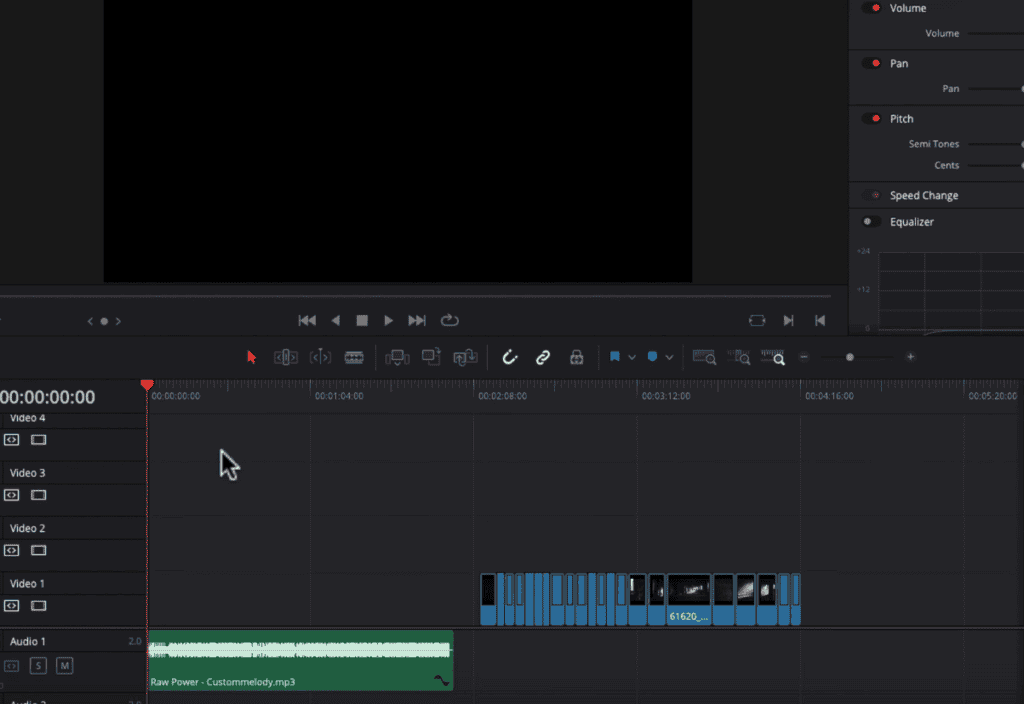Disable the Video 2 track
This screenshot has height=704, width=1024.
pos(39,551)
